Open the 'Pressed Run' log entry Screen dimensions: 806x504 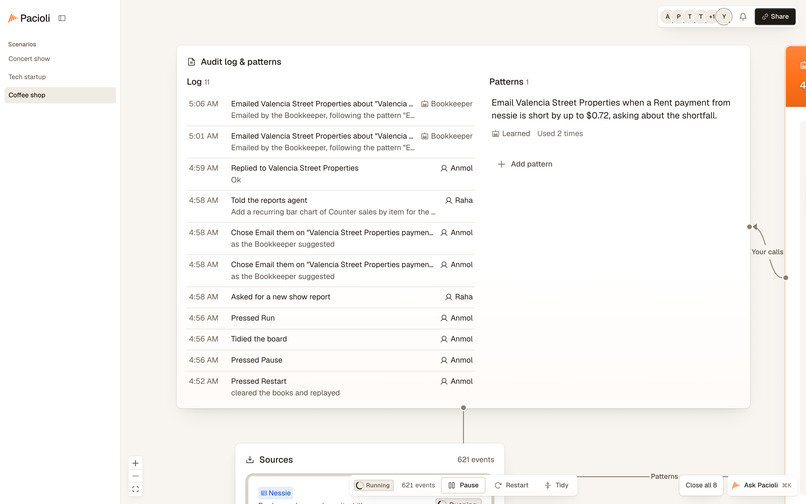pyautogui.click(x=331, y=318)
